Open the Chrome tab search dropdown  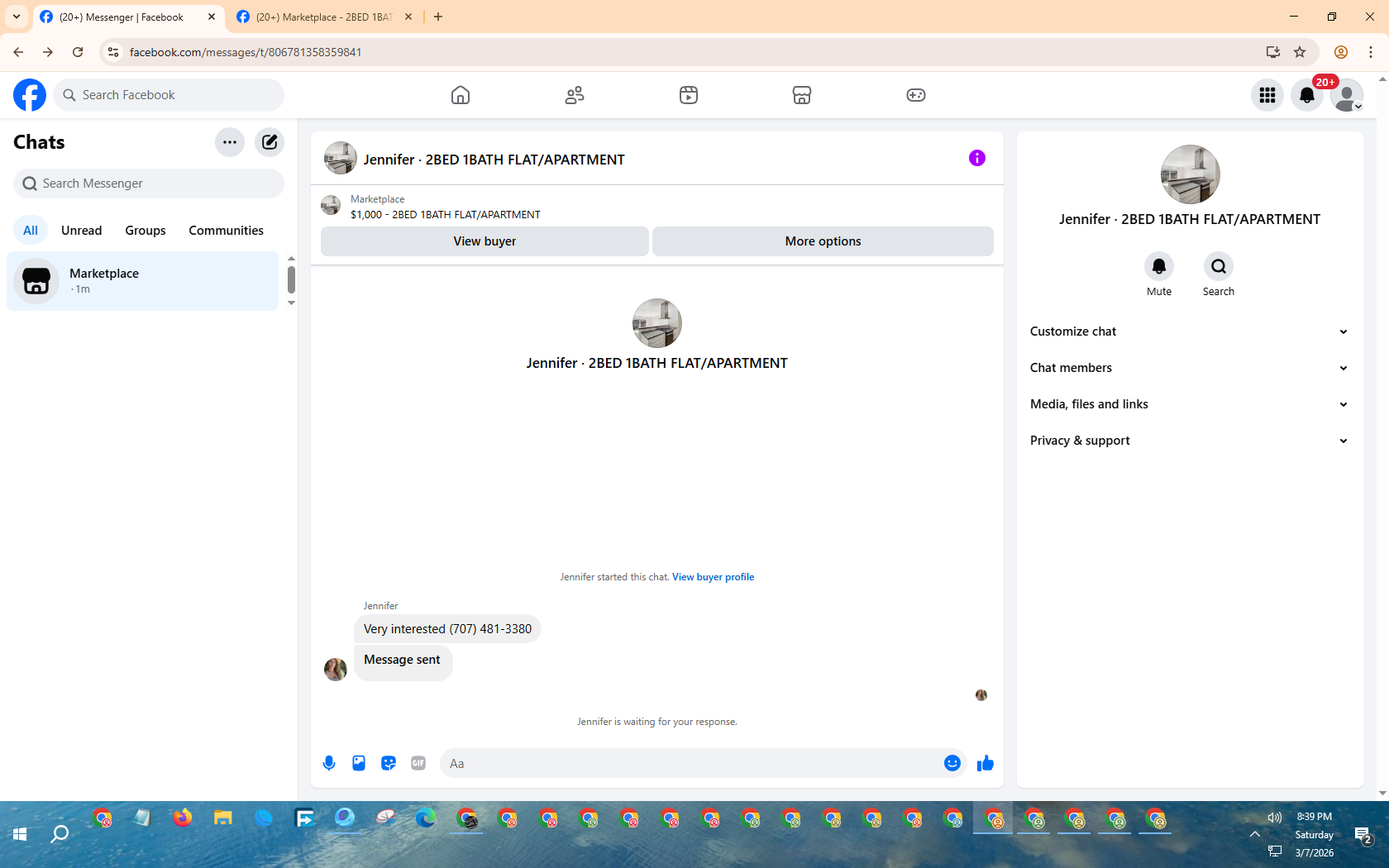point(17,17)
